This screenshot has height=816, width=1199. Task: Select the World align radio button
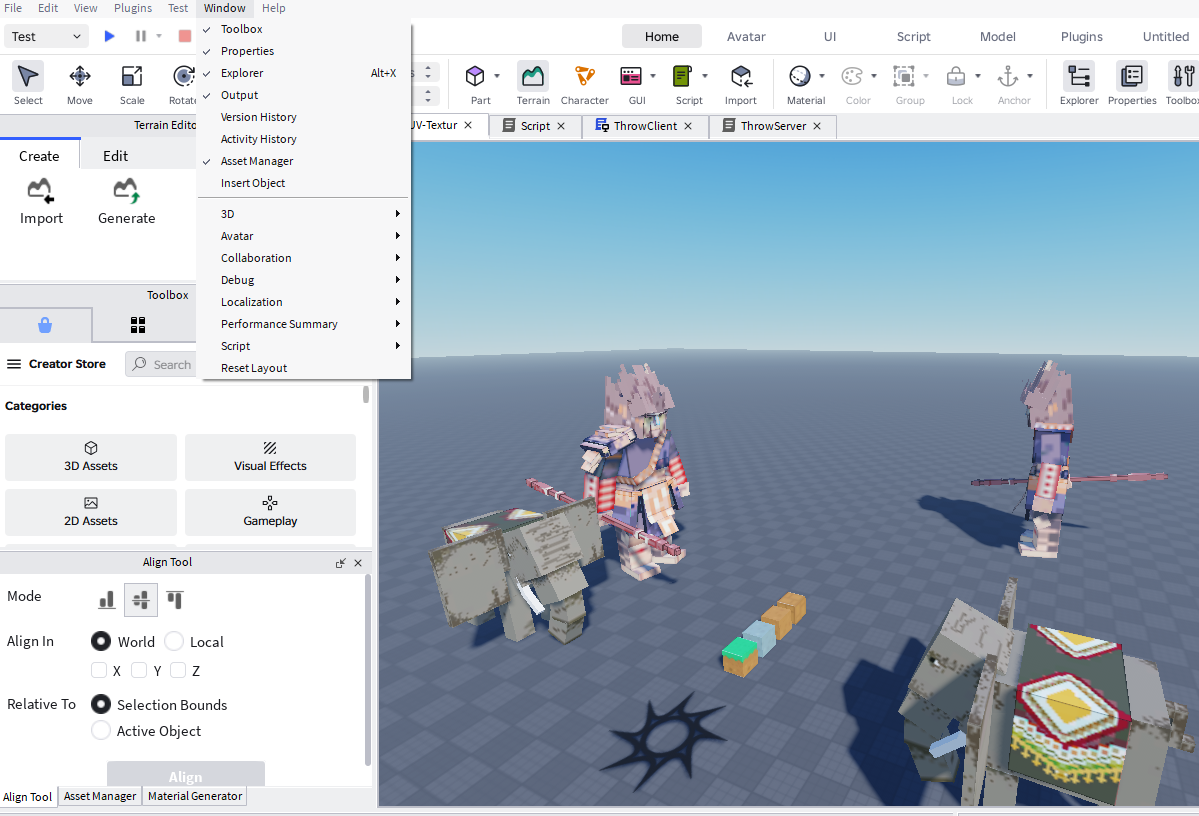pos(100,641)
